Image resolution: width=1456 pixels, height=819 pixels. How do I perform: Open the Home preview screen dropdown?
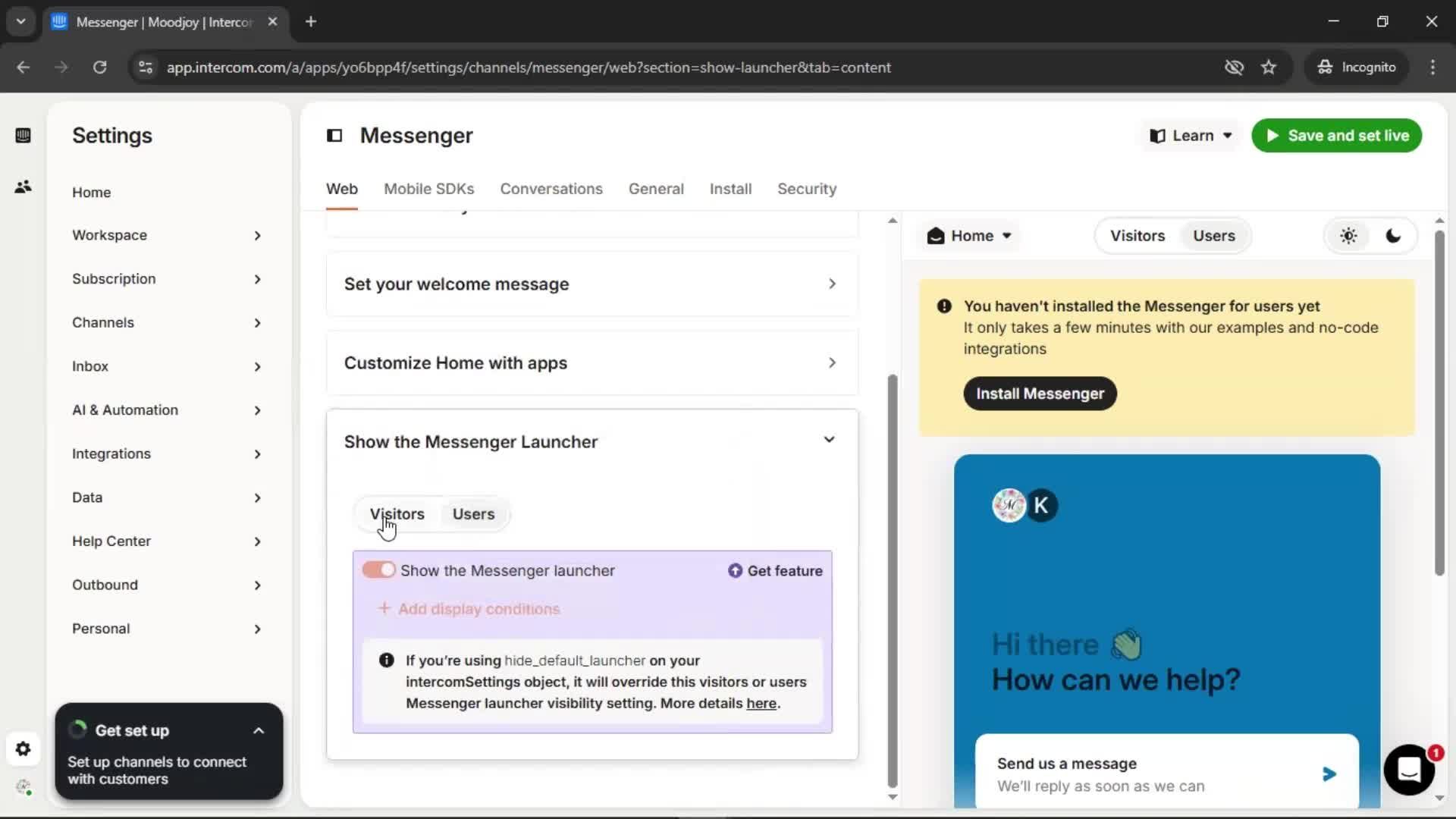969,236
